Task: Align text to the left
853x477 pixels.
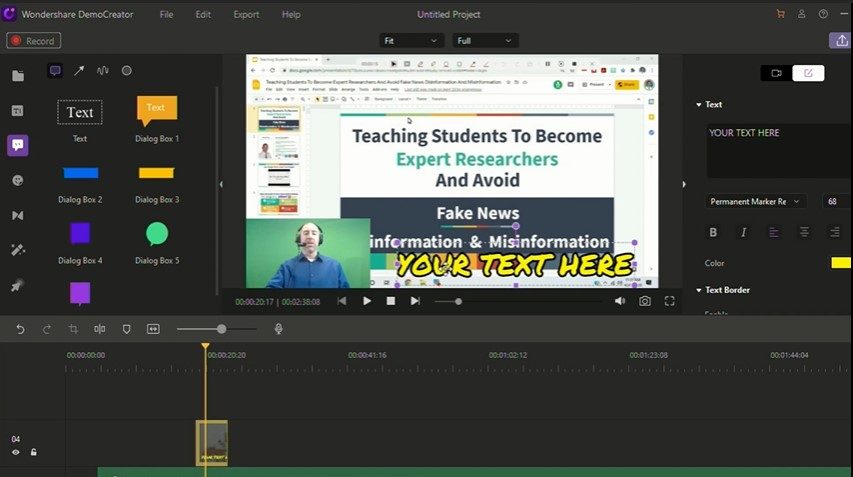Action: (774, 232)
